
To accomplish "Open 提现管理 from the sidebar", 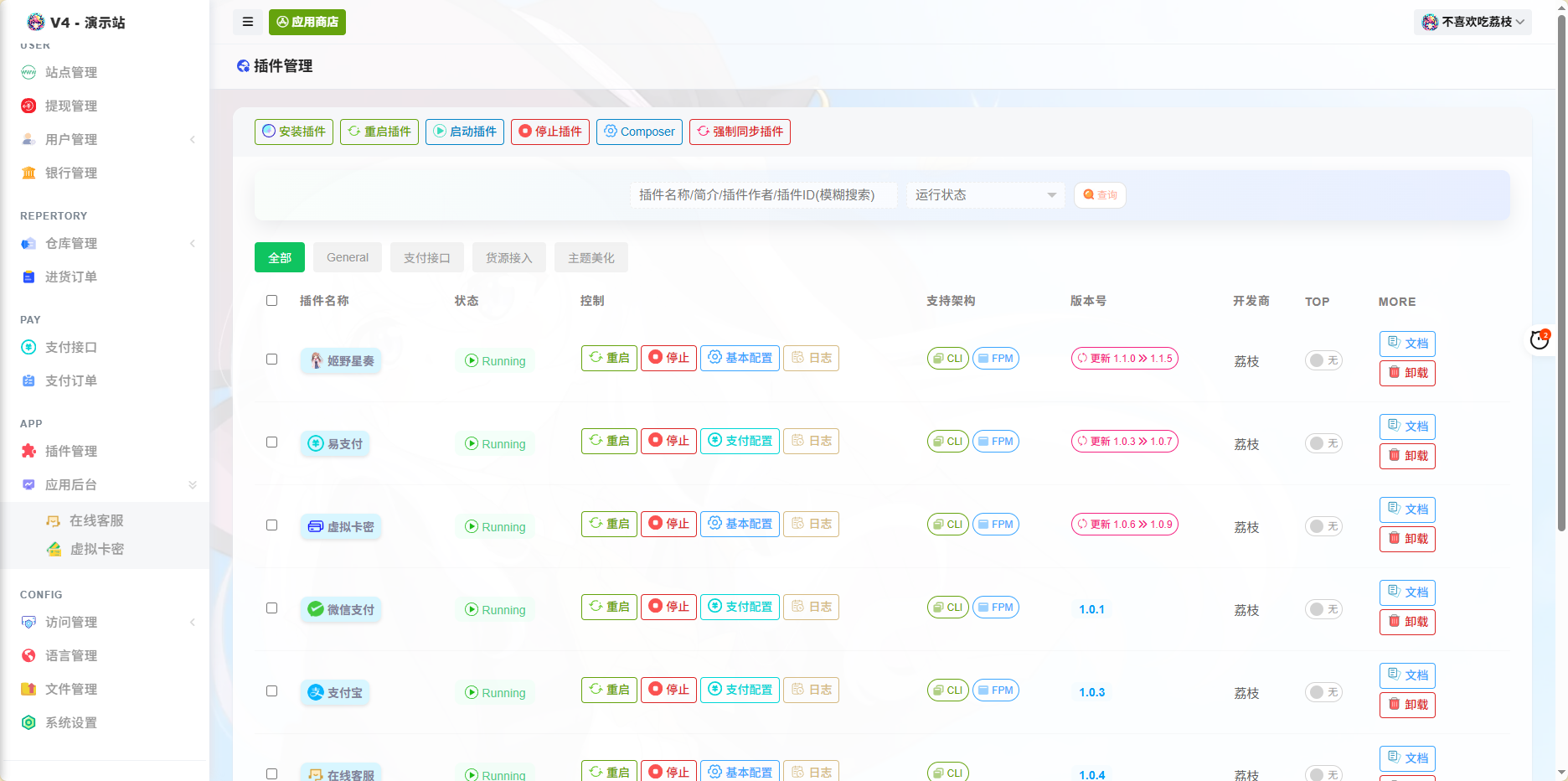I will pos(71,106).
